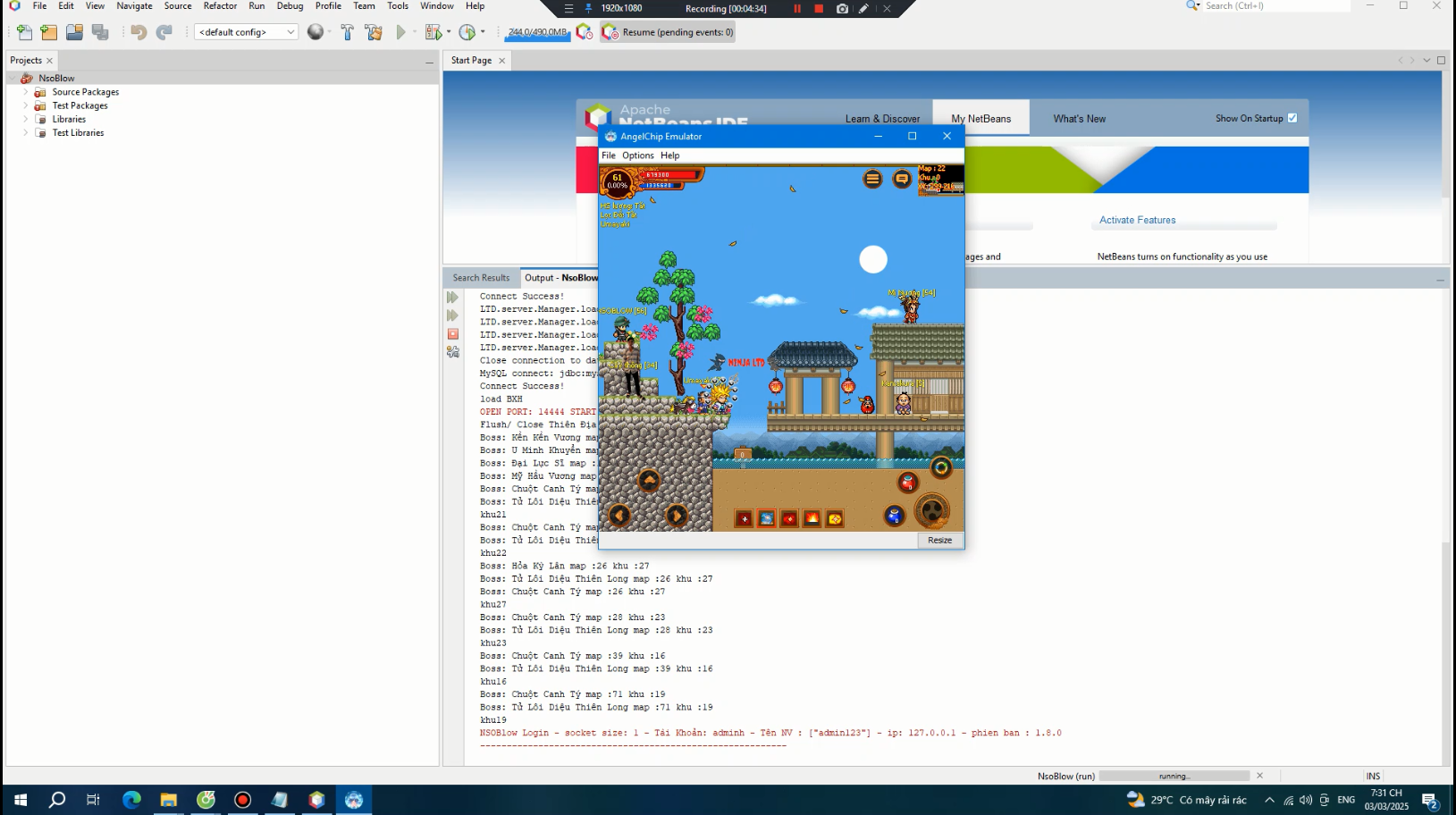The width and height of the screenshot is (1456, 815).
Task: Click the top Re-run arrow in Output
Action: [x=452, y=297]
